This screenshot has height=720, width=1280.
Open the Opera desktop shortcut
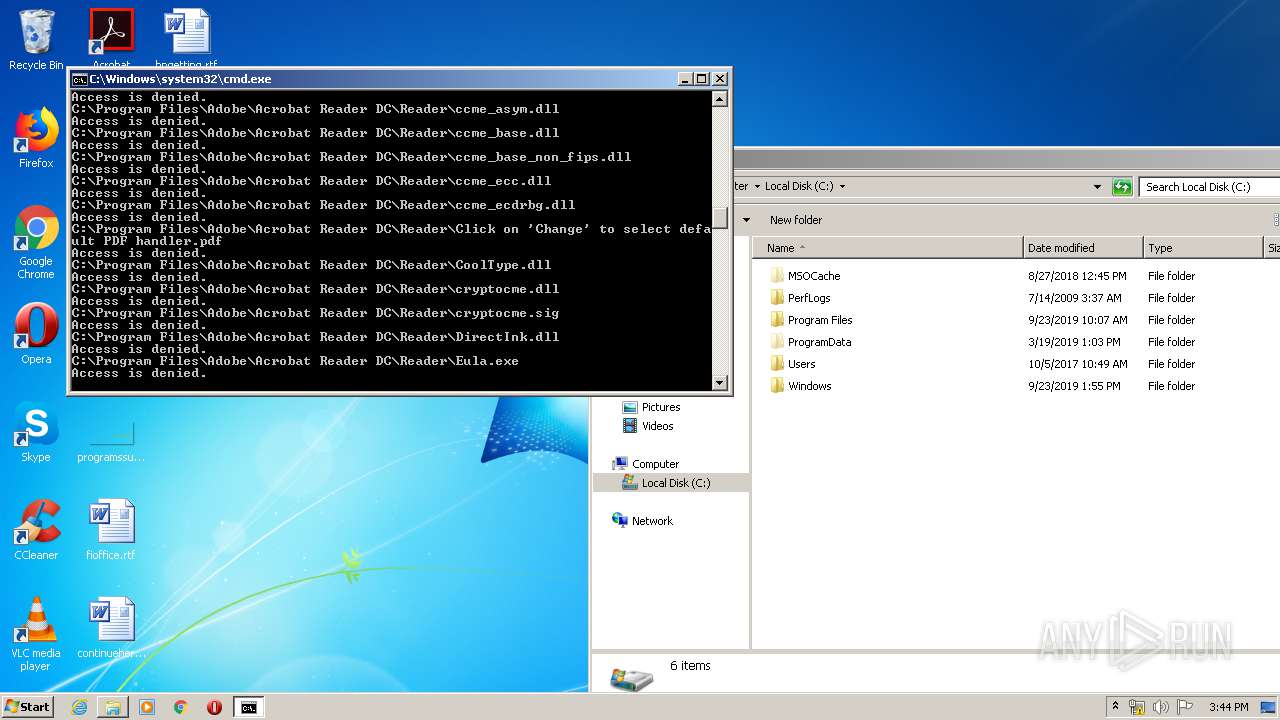(x=36, y=334)
